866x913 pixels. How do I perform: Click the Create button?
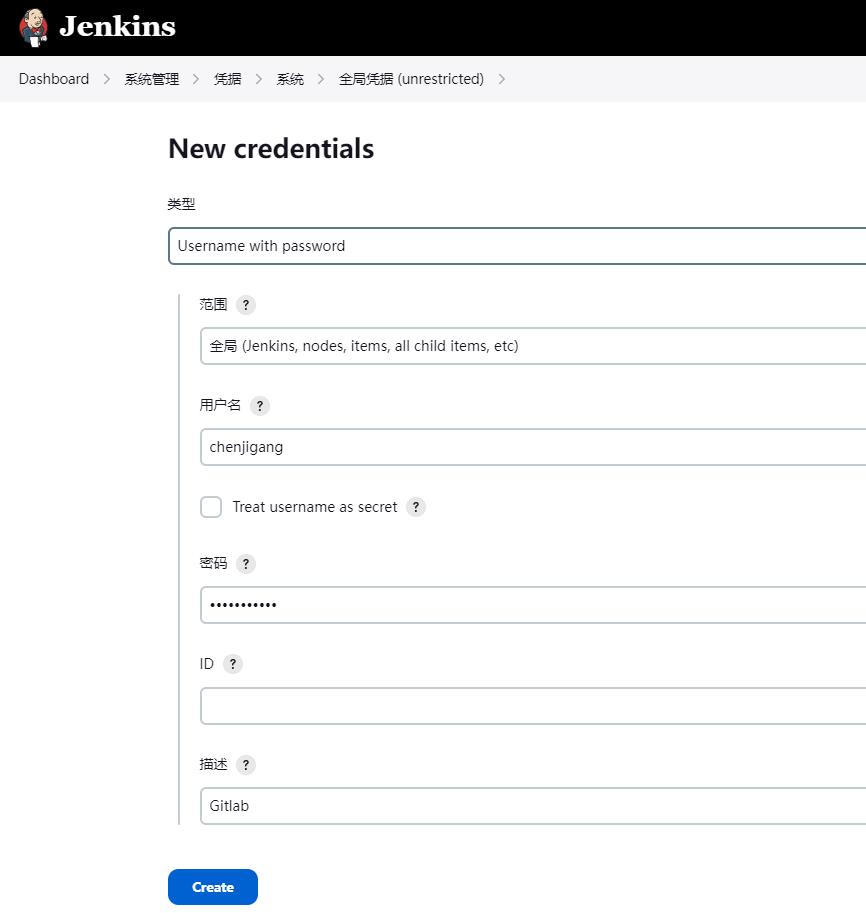click(212, 887)
